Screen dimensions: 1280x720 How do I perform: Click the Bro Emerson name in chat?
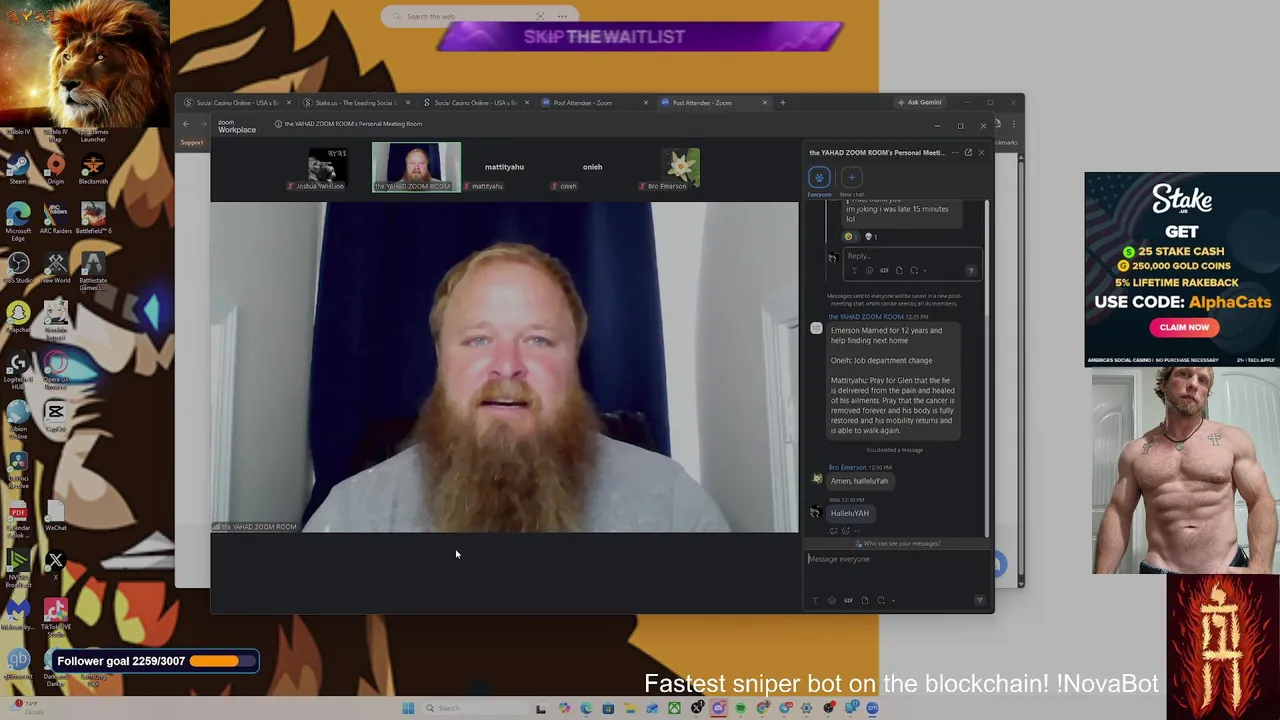point(847,467)
